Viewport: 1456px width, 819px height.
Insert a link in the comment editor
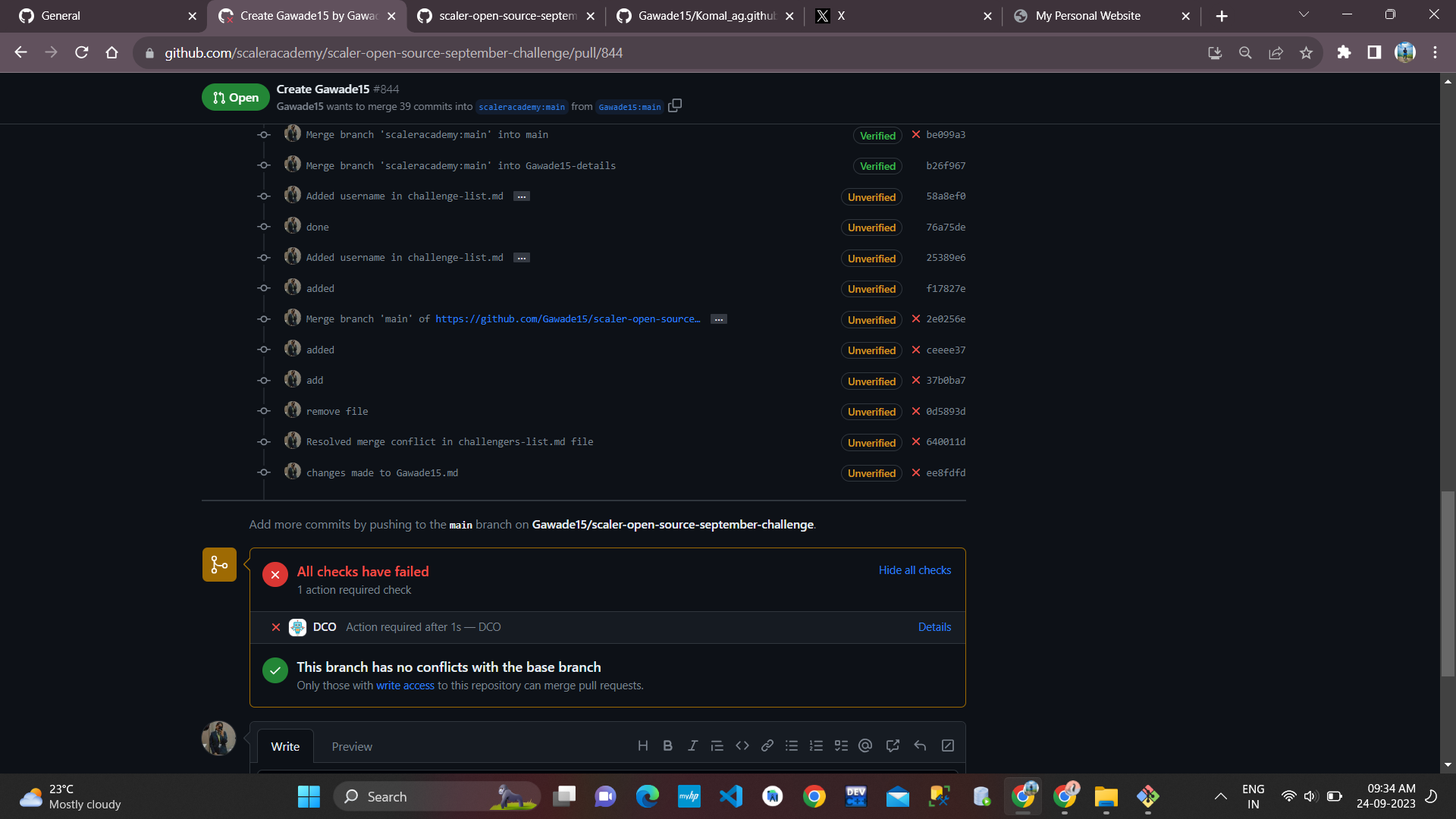click(767, 745)
